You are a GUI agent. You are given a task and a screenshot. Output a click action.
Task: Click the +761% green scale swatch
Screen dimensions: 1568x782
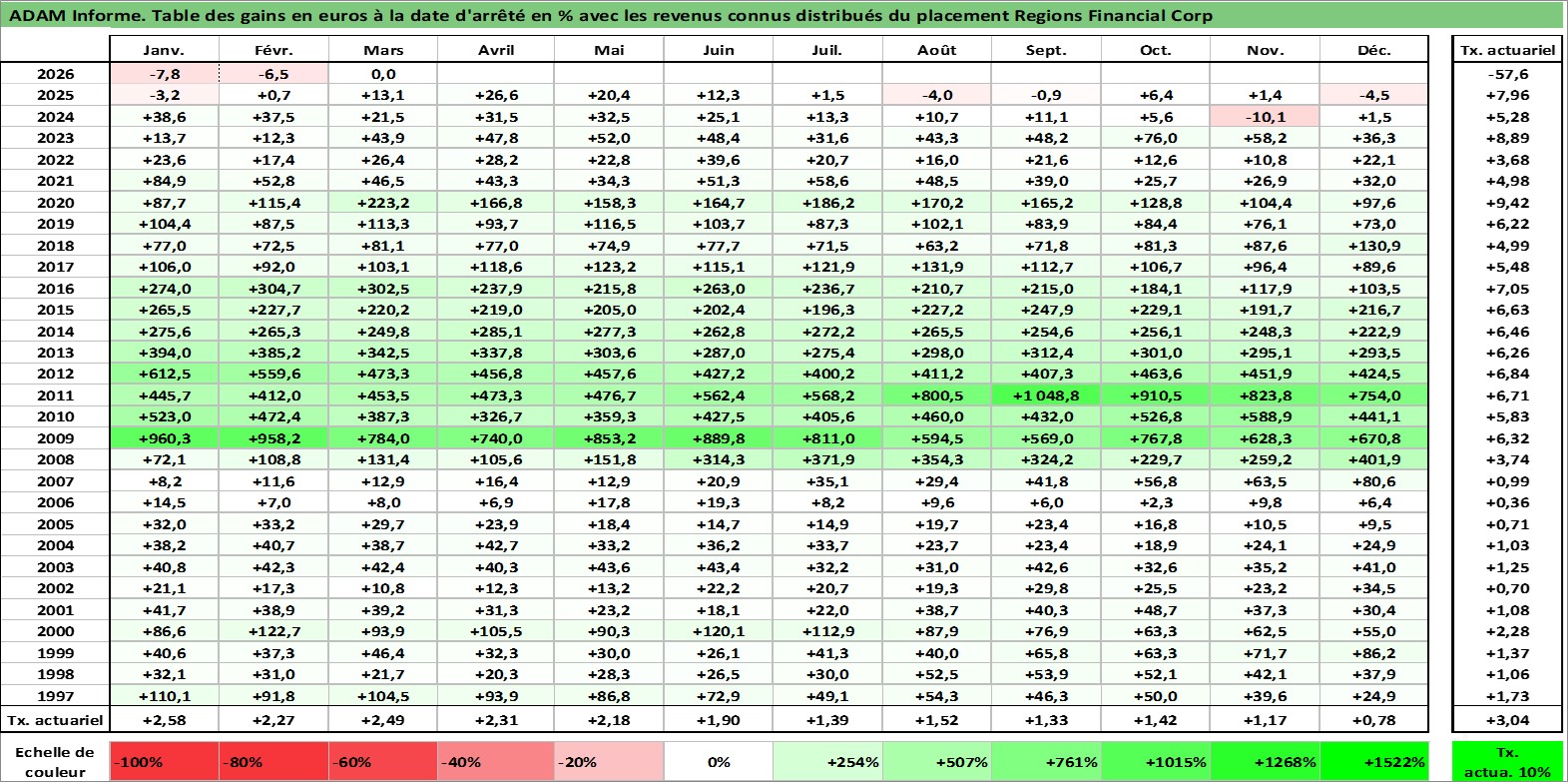tap(1046, 762)
